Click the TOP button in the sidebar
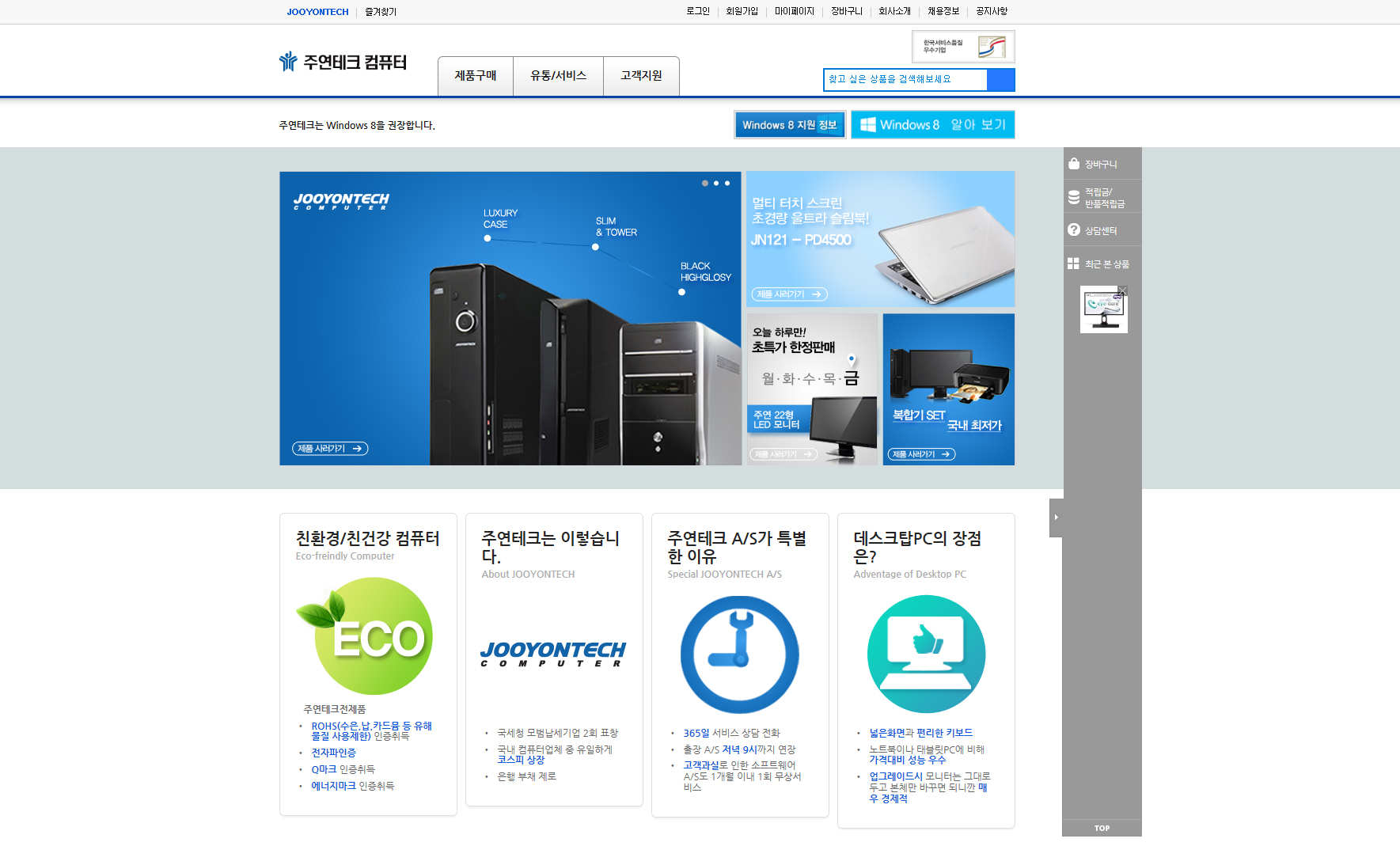The image size is (1400, 846). point(1102,828)
